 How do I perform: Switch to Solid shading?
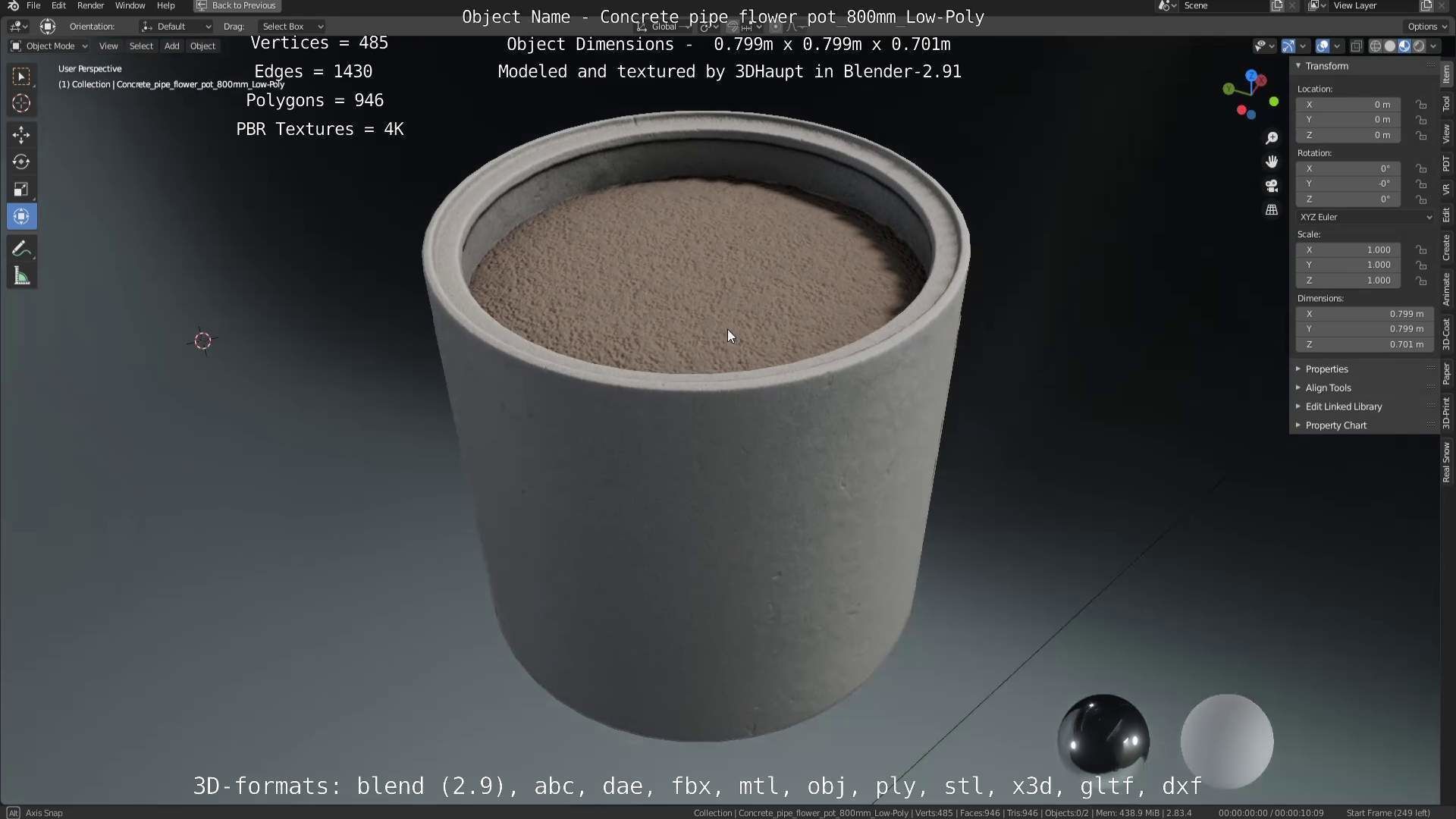pos(1390,46)
